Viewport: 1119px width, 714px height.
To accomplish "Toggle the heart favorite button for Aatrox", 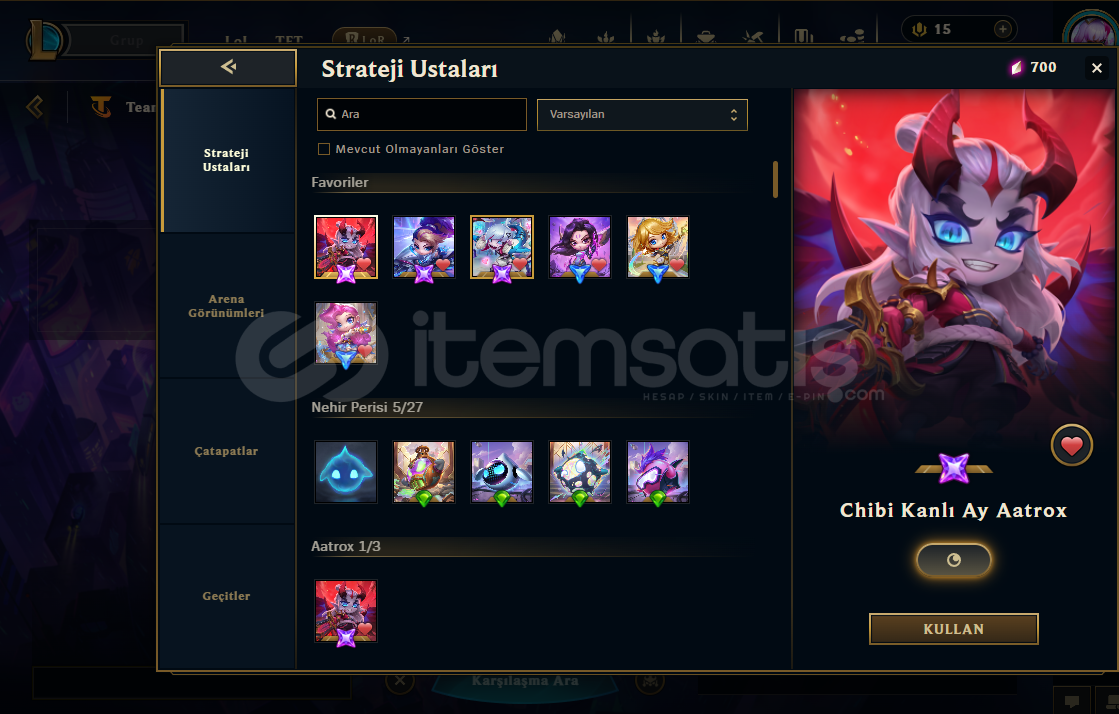I will click(1071, 446).
